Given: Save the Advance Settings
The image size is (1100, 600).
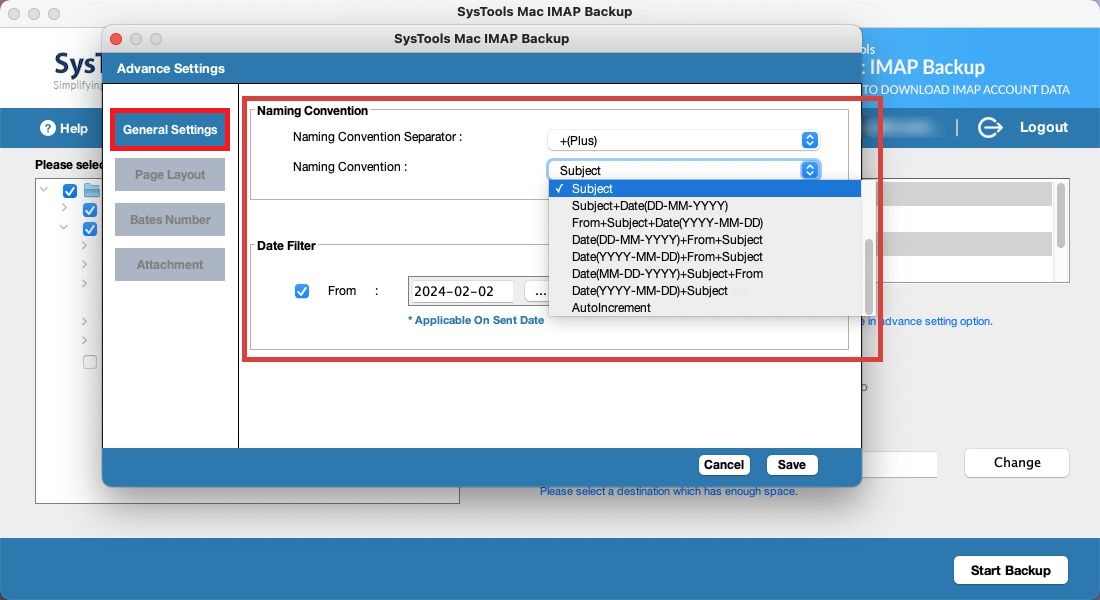Looking at the screenshot, I should pyautogui.click(x=791, y=465).
